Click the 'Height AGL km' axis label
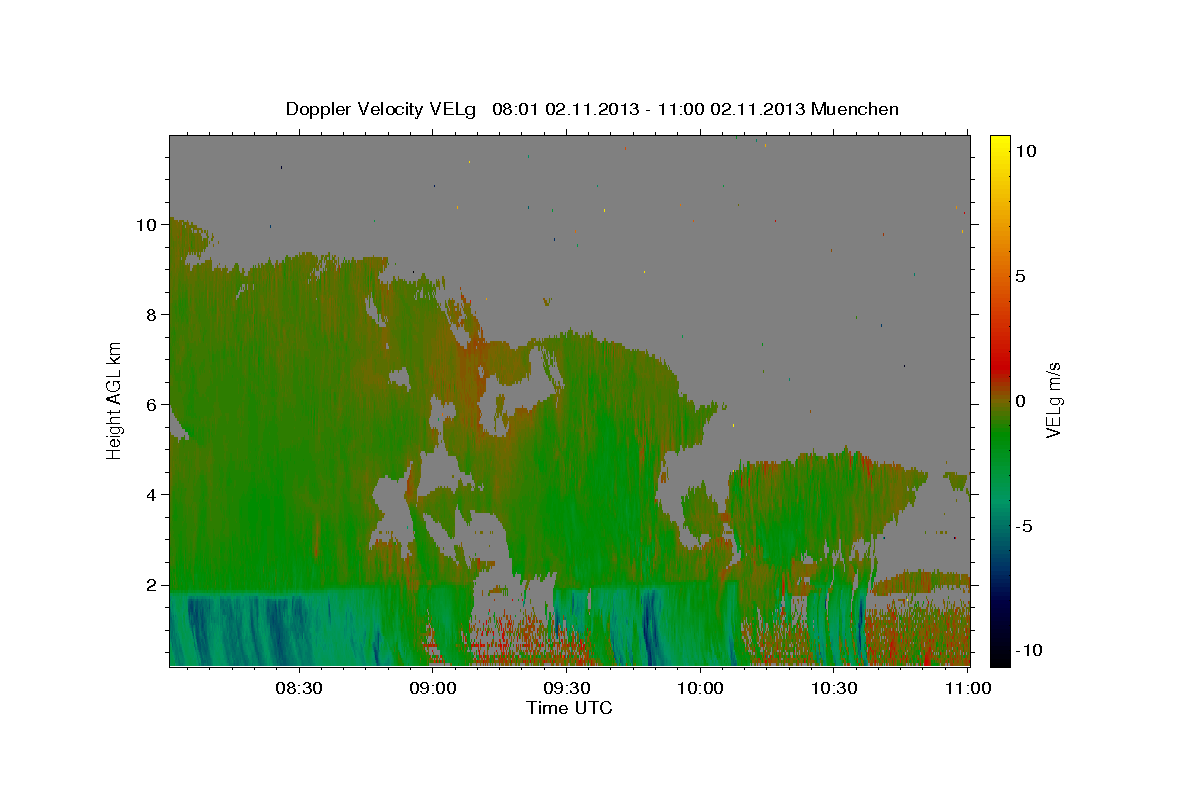The width and height of the screenshot is (1200, 800). pos(115,401)
